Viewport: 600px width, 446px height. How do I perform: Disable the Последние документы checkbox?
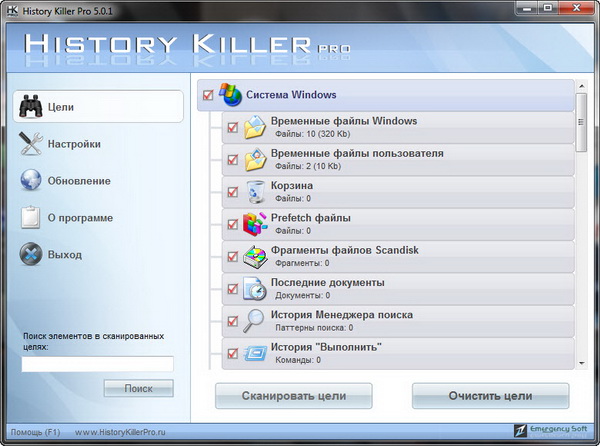tap(233, 289)
